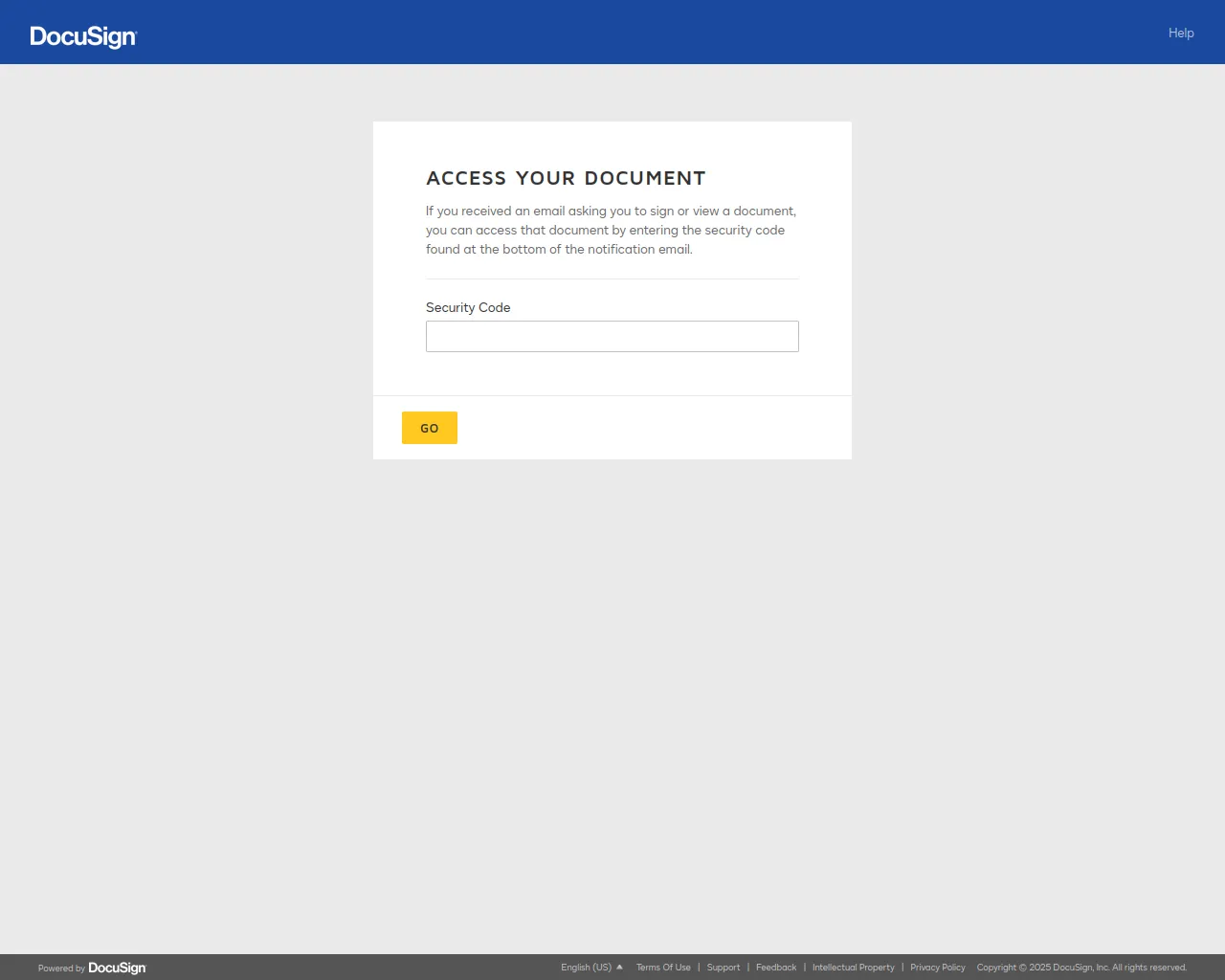Image resolution: width=1225 pixels, height=980 pixels.
Task: Go to the Support page link
Action: pyautogui.click(x=723, y=968)
